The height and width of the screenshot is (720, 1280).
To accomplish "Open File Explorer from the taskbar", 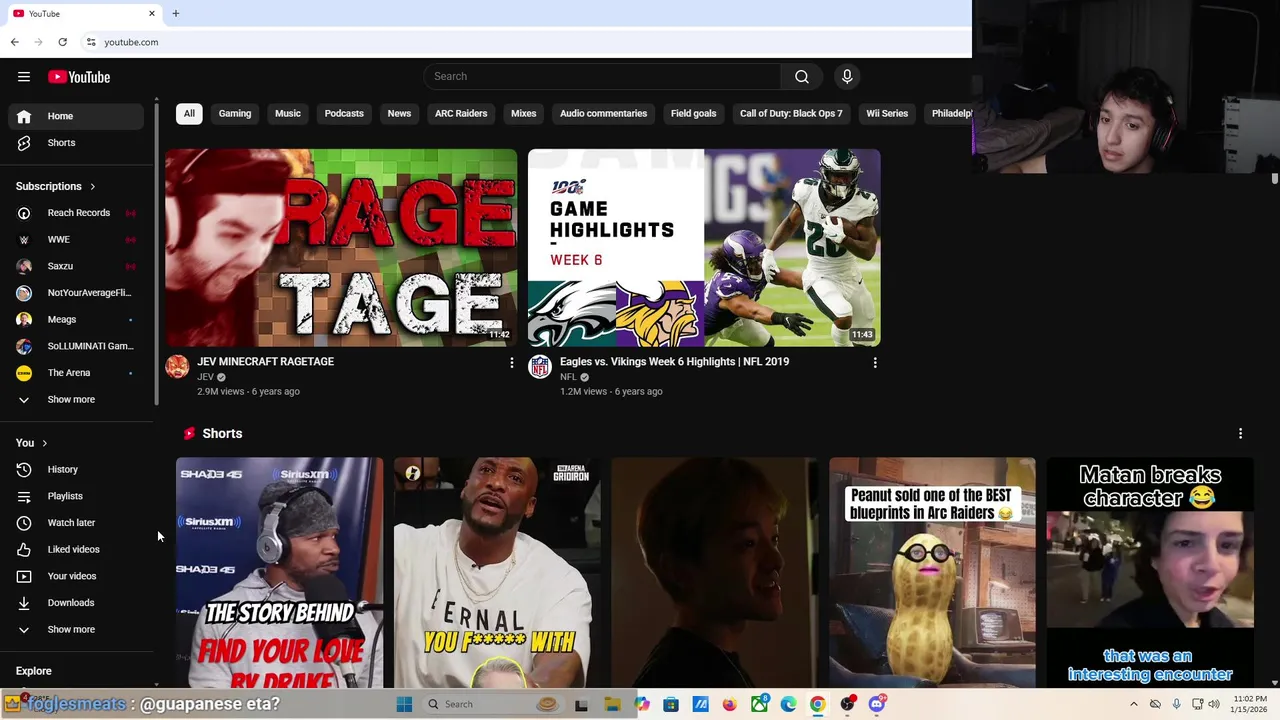I will click(612, 704).
